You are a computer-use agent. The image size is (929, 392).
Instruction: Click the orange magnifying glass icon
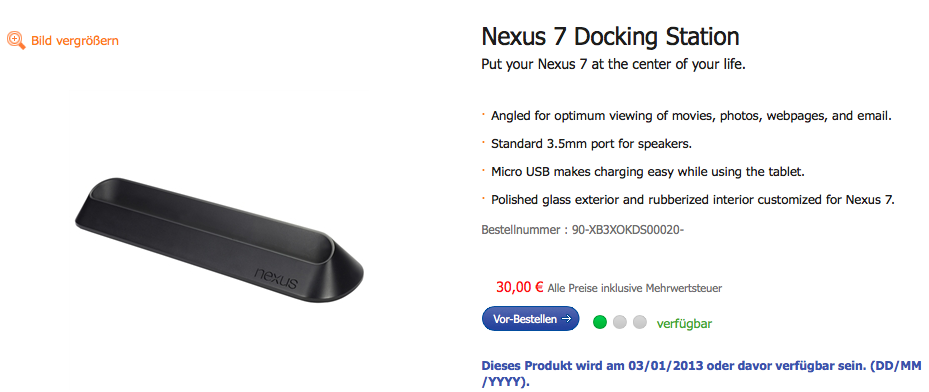click(x=16, y=41)
